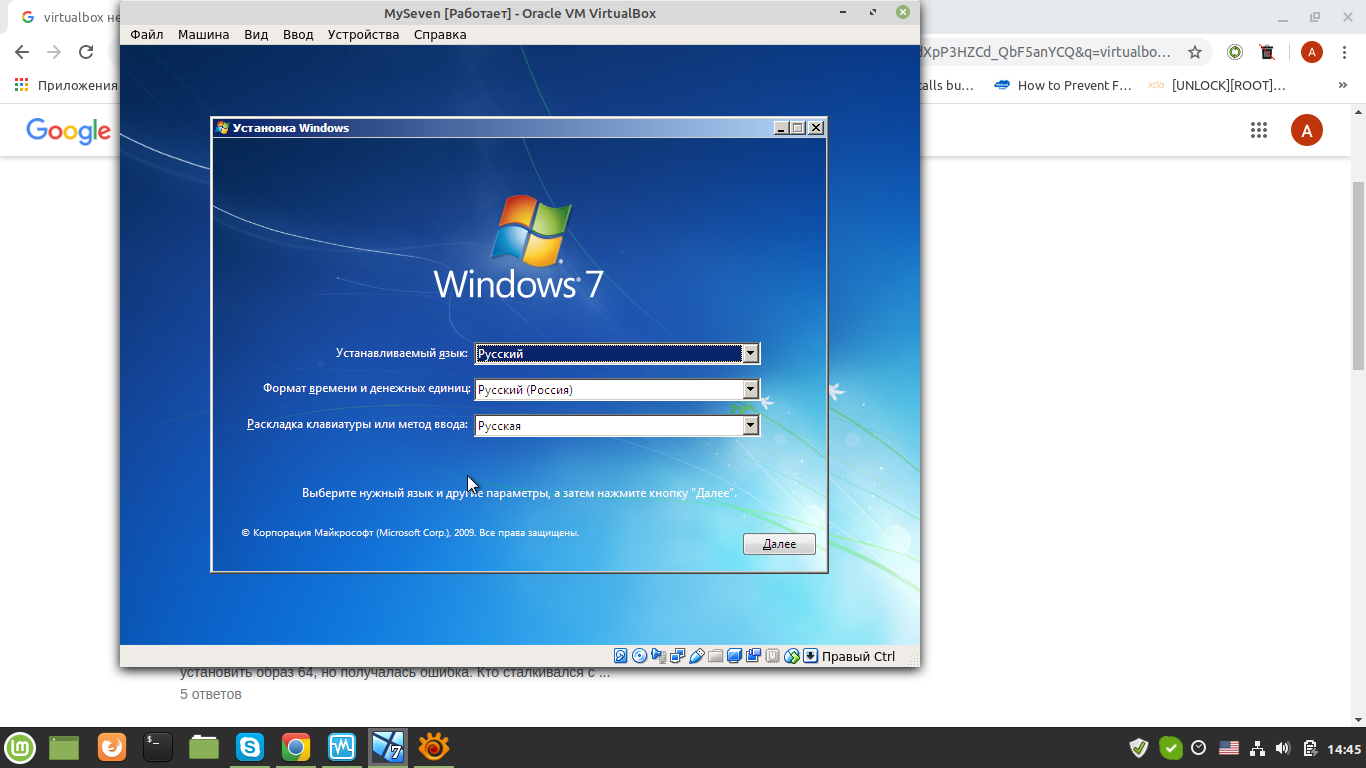Open the Ввод menu in VirtualBox
The height and width of the screenshot is (768, 1366).
point(298,34)
